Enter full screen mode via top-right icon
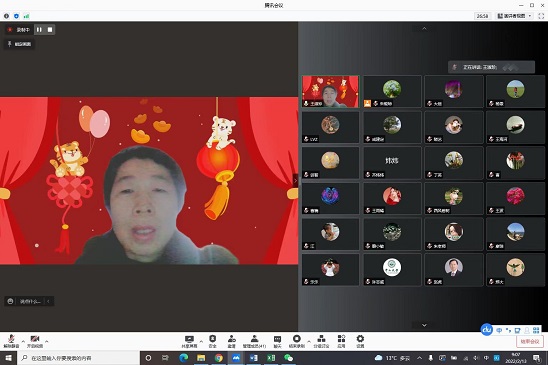The image size is (548, 365). coord(541,16)
